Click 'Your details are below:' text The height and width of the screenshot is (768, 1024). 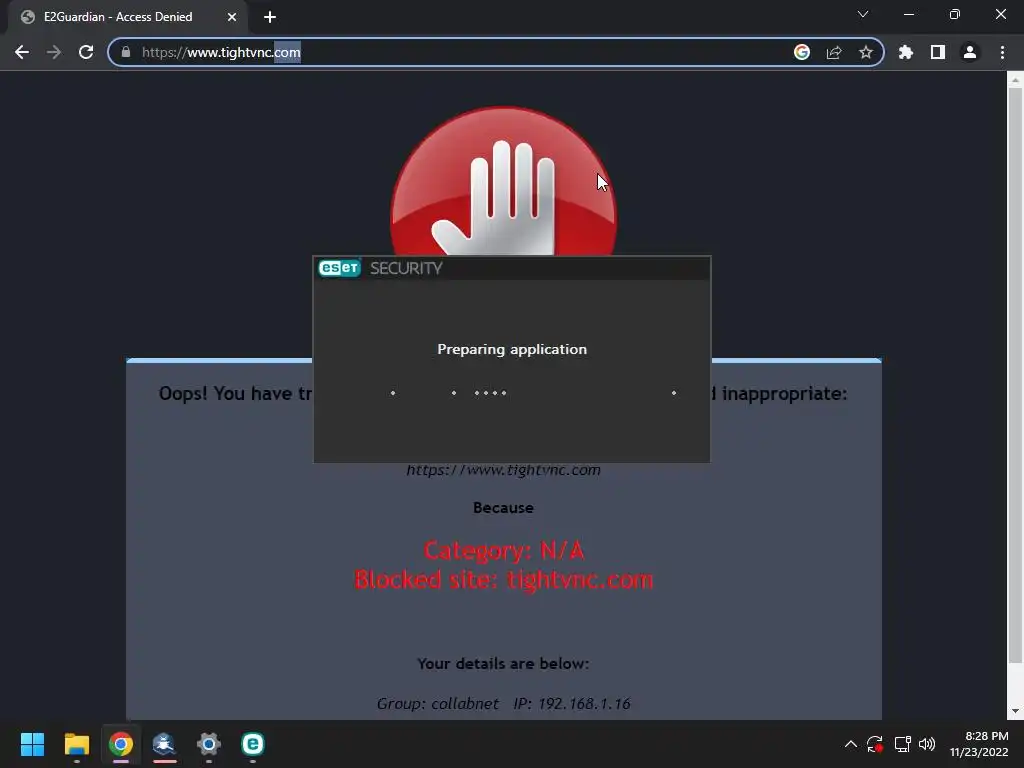click(x=504, y=664)
